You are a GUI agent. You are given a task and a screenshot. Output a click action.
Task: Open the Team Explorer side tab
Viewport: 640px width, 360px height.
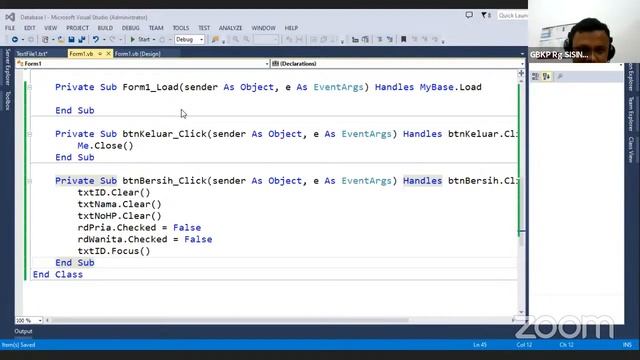[631, 114]
